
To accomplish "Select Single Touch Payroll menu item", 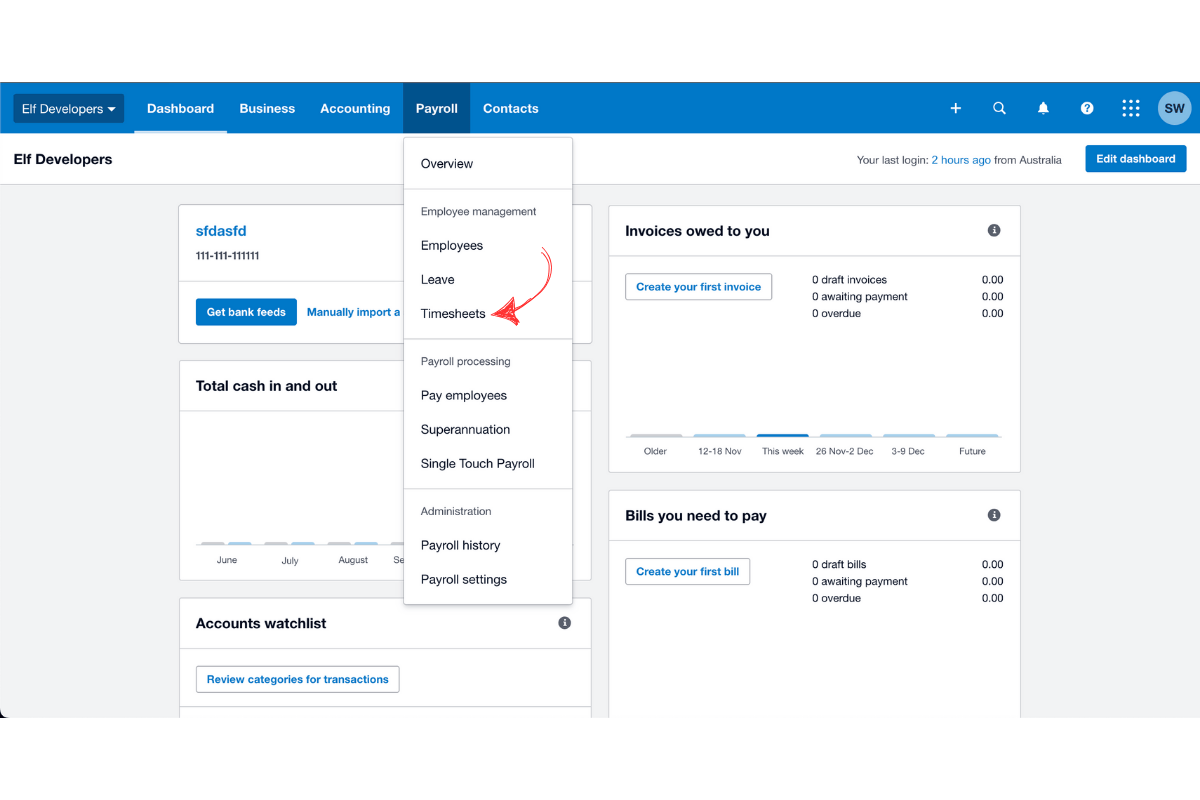I will 477,463.
